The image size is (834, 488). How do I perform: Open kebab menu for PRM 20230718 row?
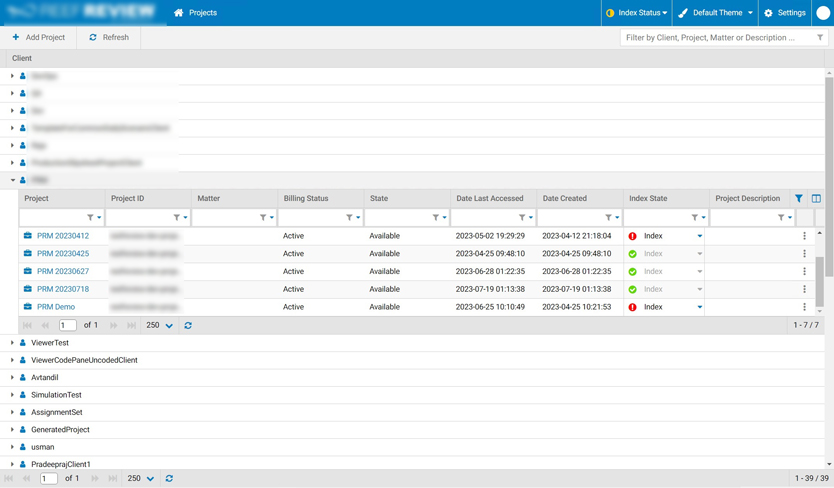tap(804, 290)
